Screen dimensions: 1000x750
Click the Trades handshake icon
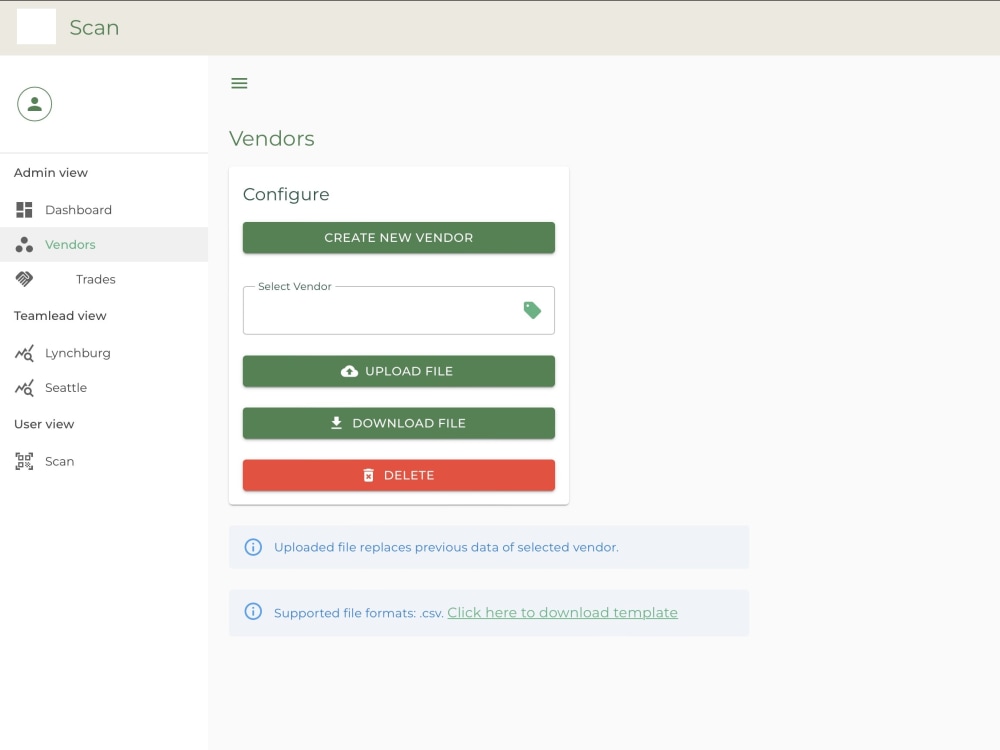[24, 279]
